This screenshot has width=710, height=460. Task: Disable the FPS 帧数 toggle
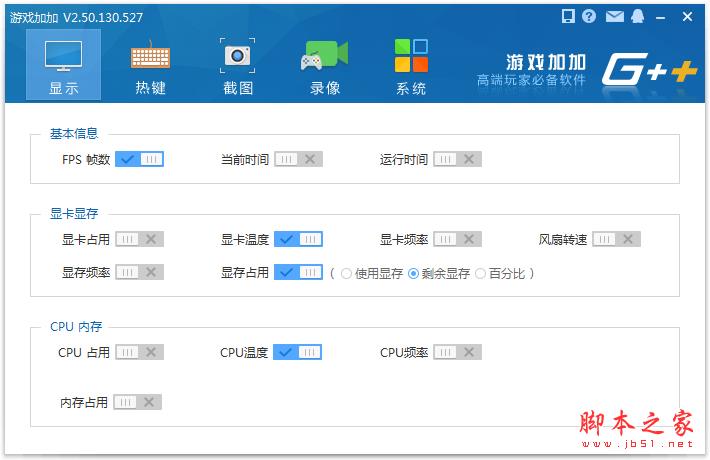coord(139,159)
